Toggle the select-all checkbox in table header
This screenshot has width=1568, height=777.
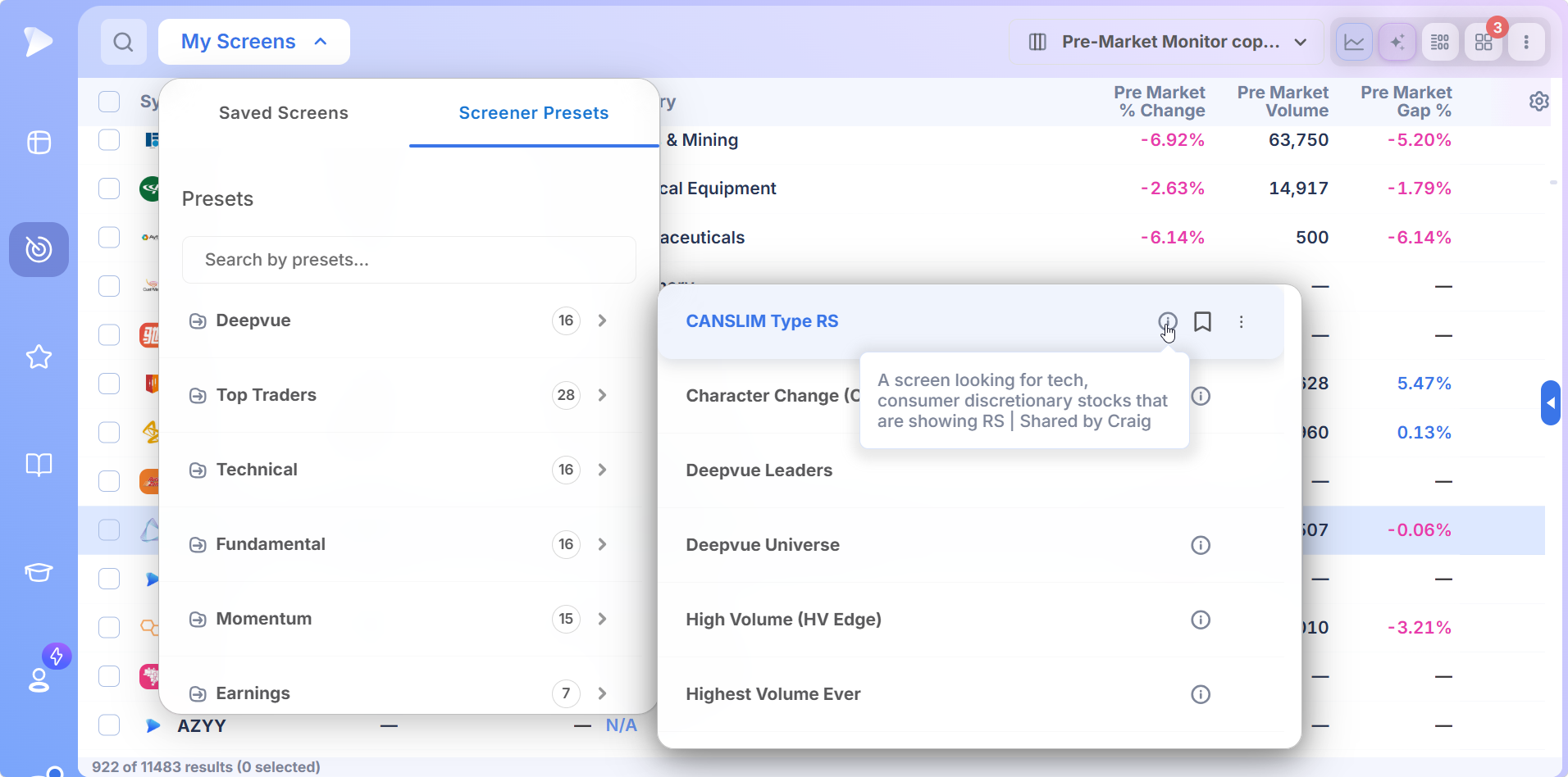(109, 102)
